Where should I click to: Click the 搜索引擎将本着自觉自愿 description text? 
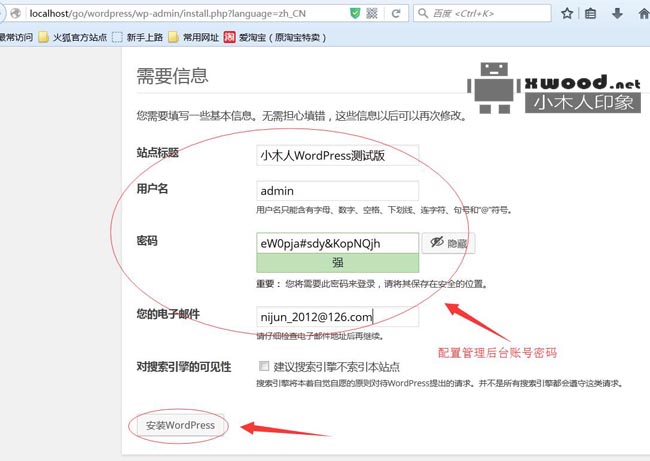(440, 383)
